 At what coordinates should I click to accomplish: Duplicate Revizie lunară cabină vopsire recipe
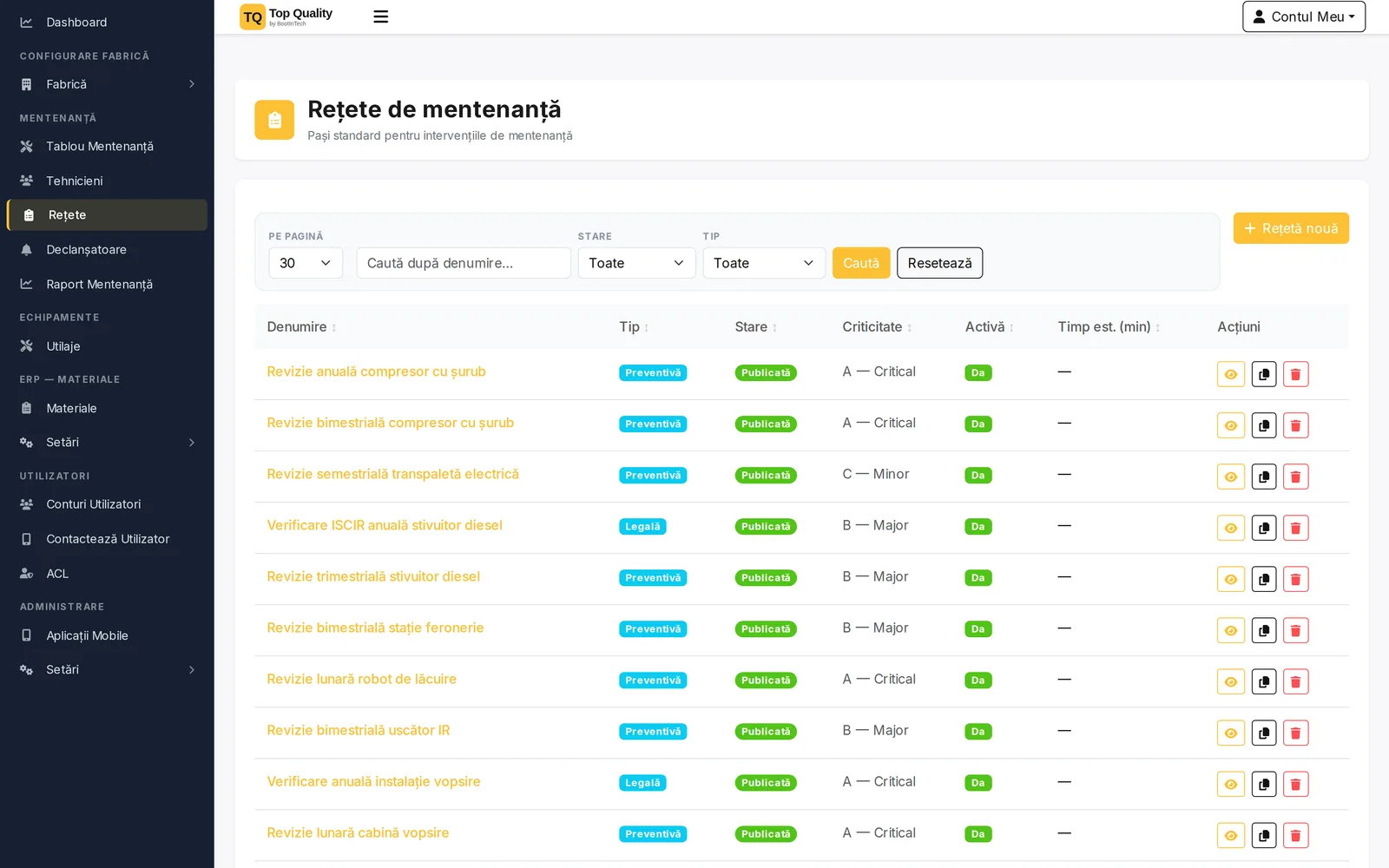click(1264, 835)
